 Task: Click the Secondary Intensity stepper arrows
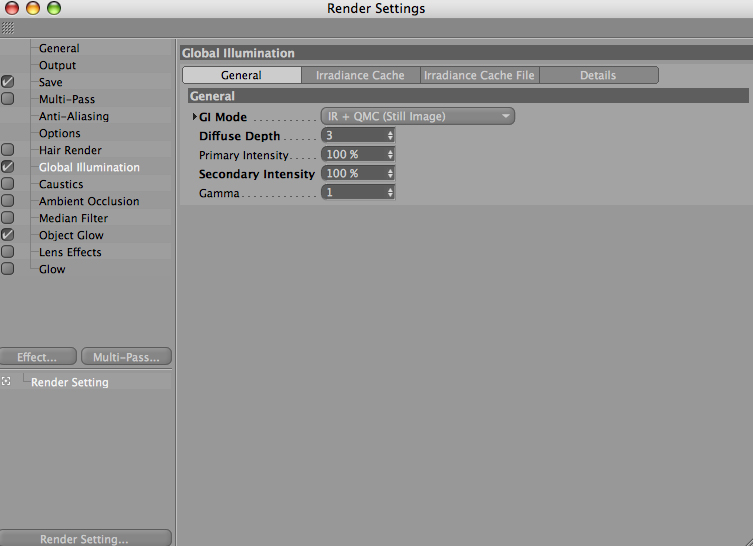(x=390, y=173)
